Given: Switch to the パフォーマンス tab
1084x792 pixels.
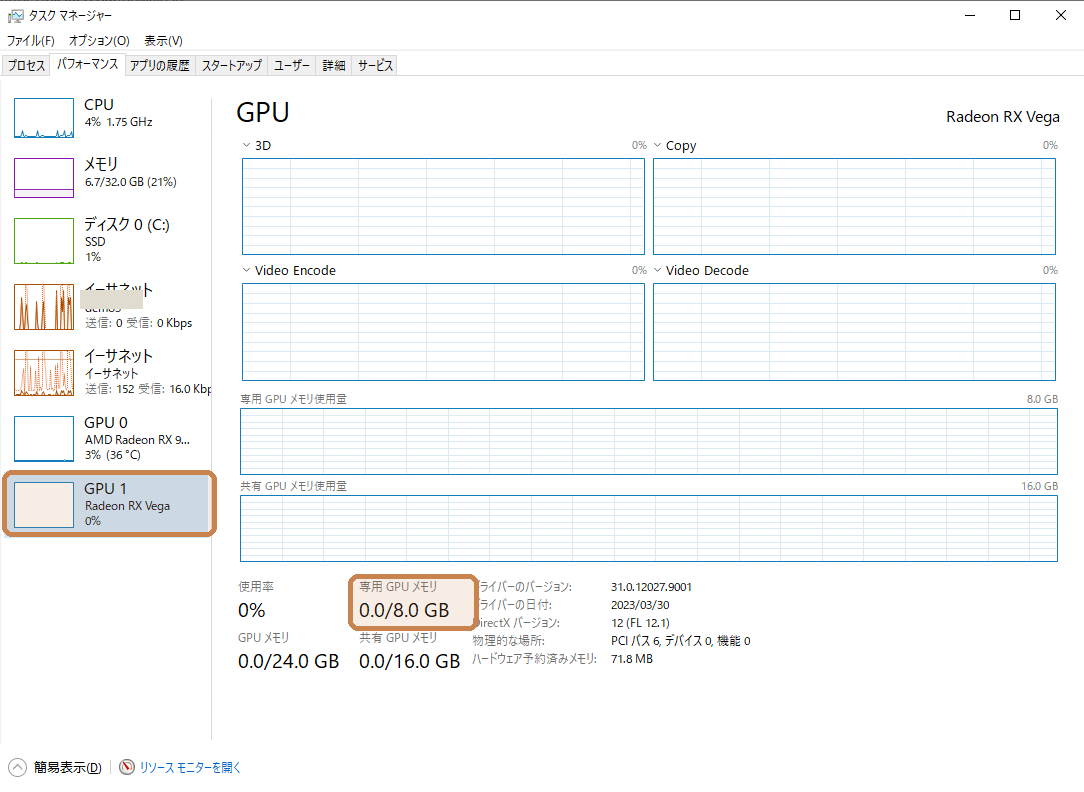Looking at the screenshot, I should (88, 64).
